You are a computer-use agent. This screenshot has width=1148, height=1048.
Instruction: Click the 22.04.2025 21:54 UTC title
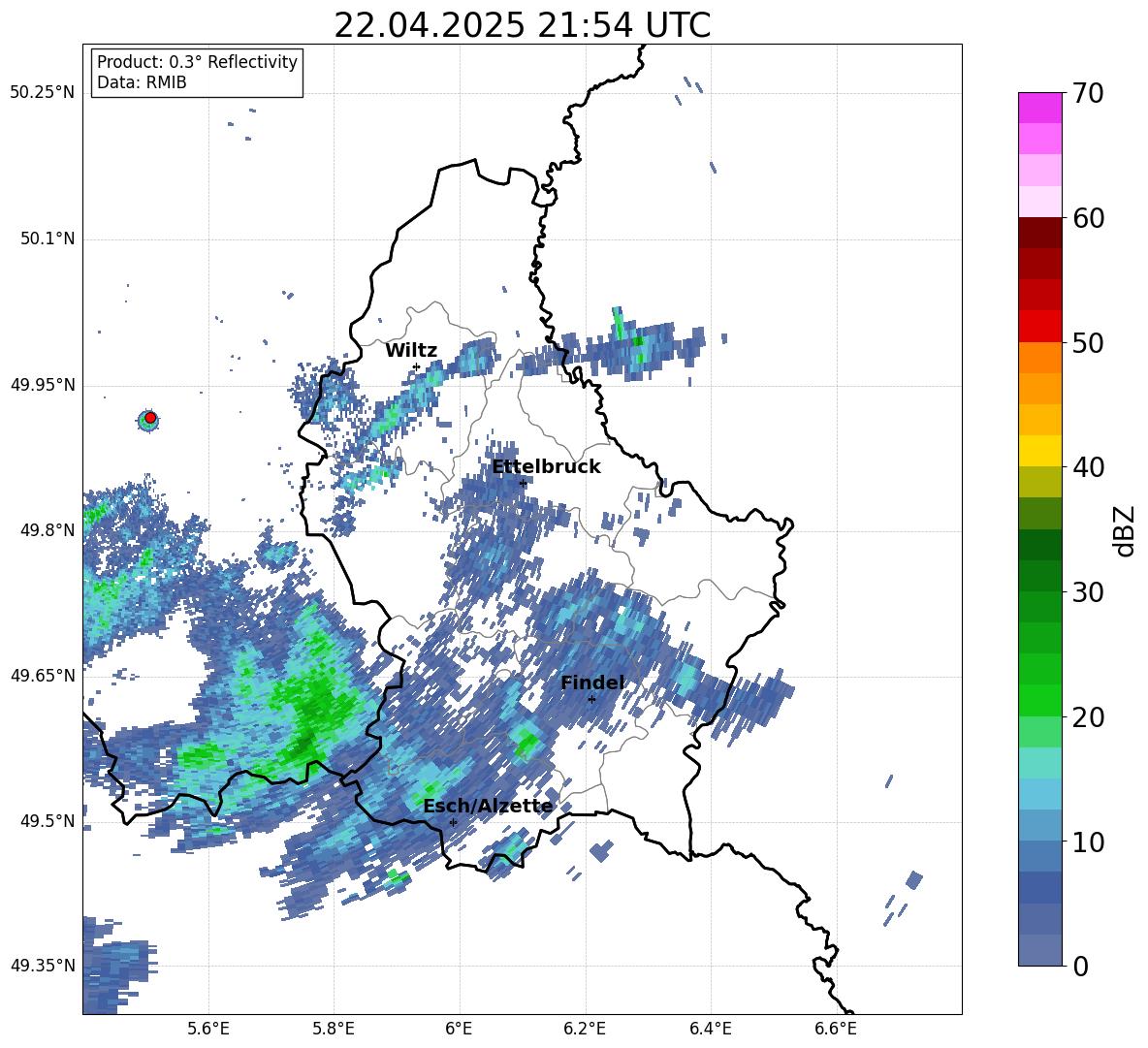pos(523,25)
